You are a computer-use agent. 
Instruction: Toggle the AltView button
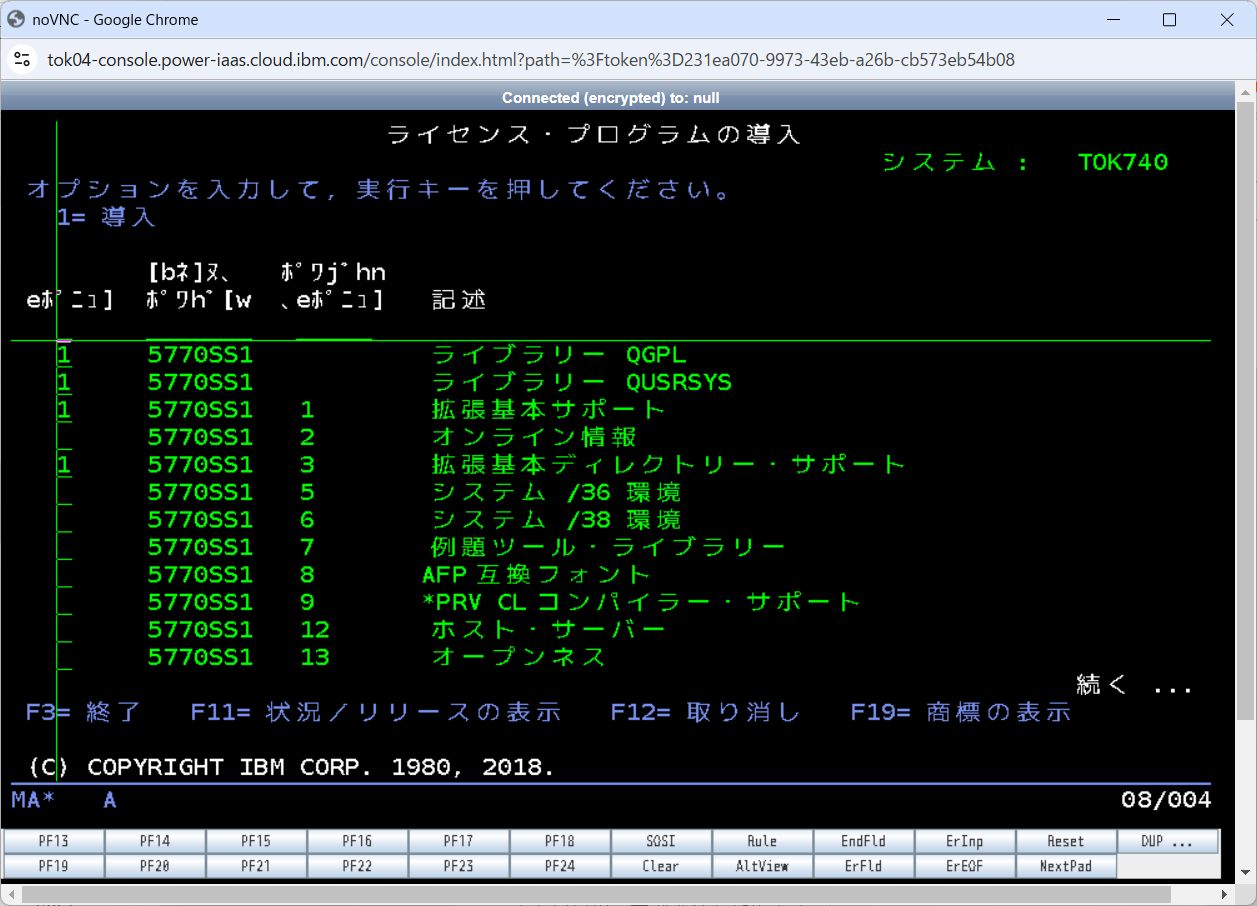tap(762, 866)
